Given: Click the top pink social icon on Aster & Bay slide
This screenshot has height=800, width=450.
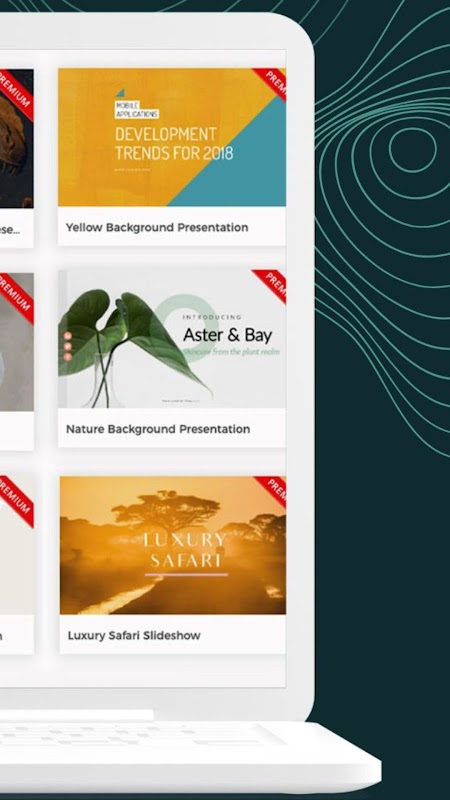Looking at the screenshot, I should pyautogui.click(x=68, y=336).
